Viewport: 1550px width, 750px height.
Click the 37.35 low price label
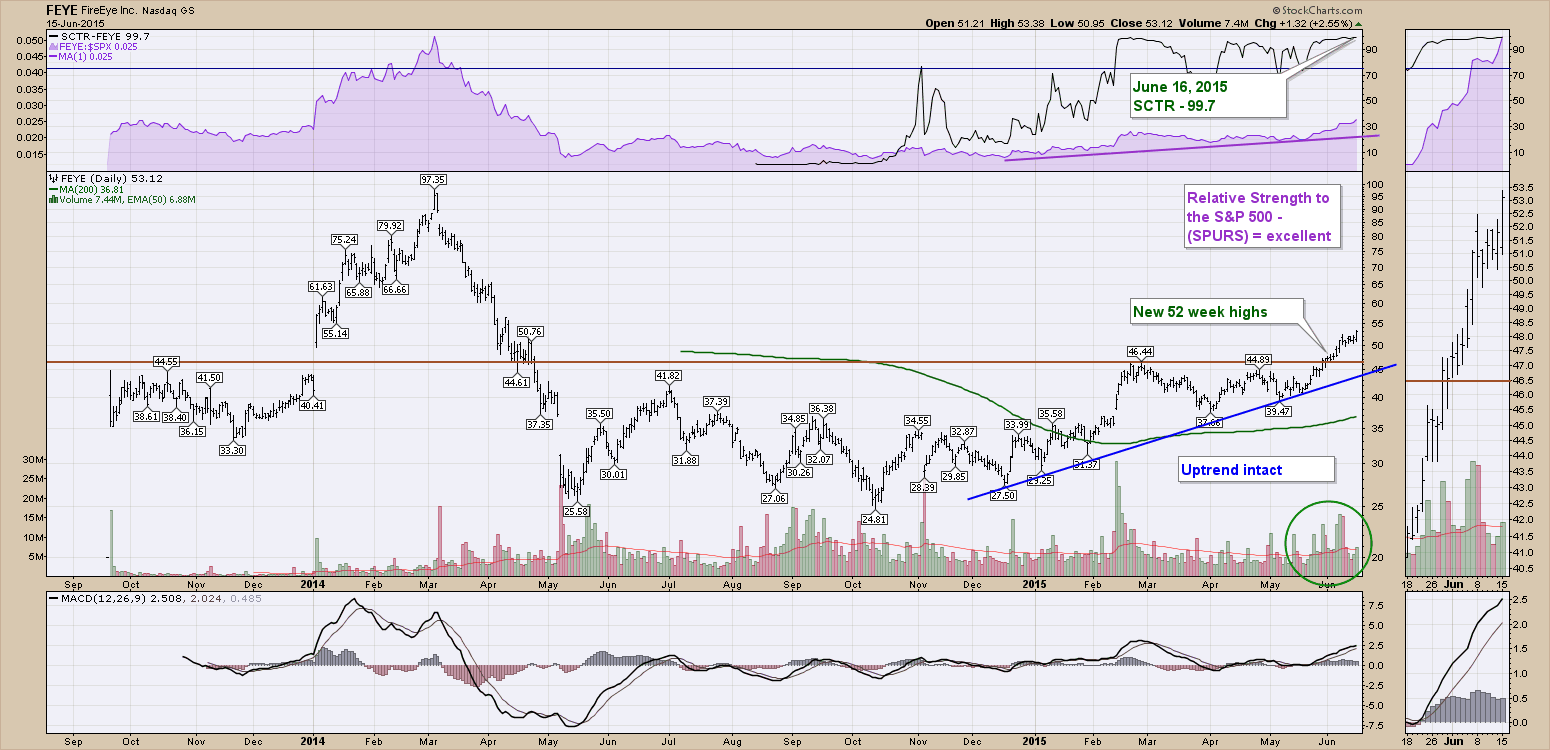click(539, 425)
